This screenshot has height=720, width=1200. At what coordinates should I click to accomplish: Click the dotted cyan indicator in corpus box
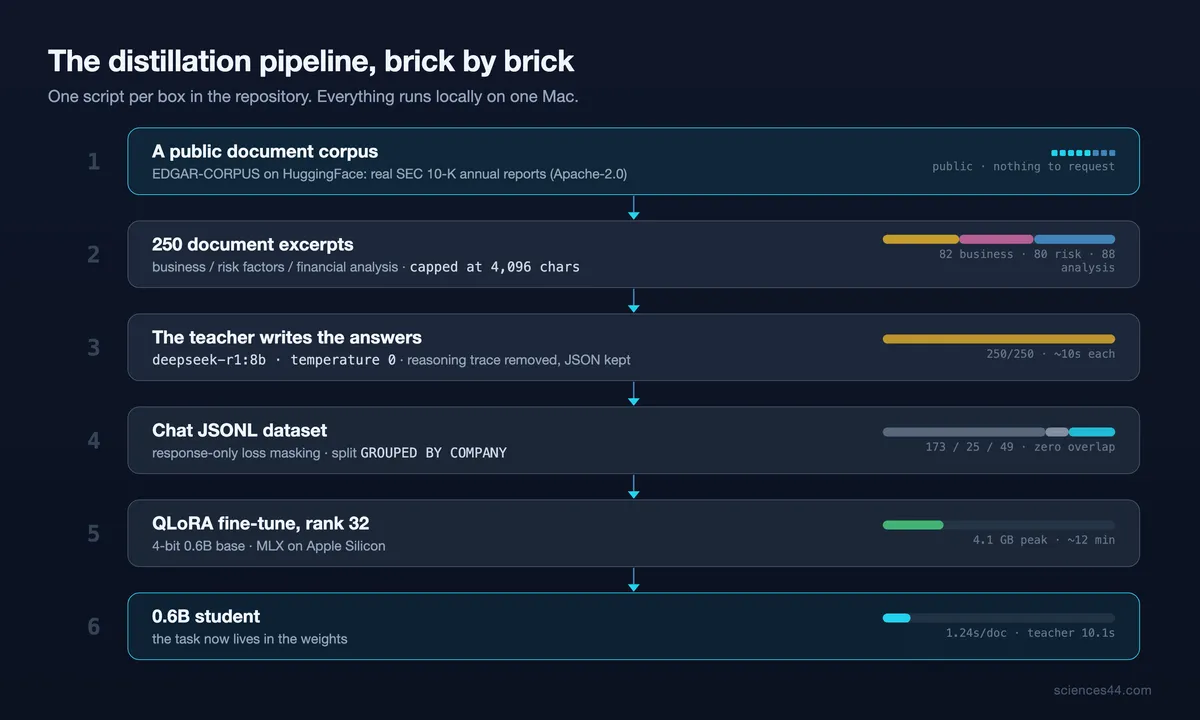pos(1083,153)
